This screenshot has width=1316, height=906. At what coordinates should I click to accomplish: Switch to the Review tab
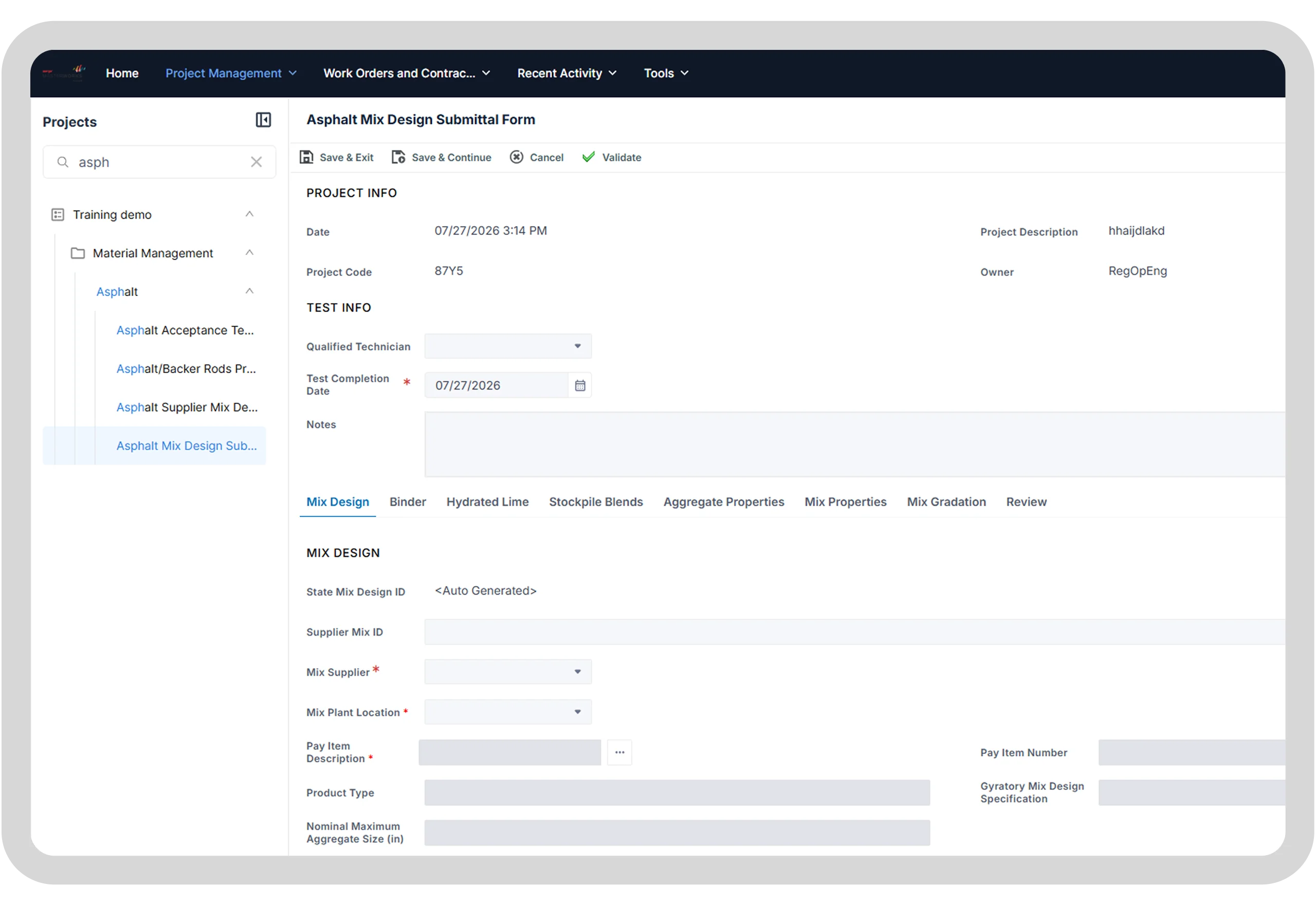[x=1026, y=503]
